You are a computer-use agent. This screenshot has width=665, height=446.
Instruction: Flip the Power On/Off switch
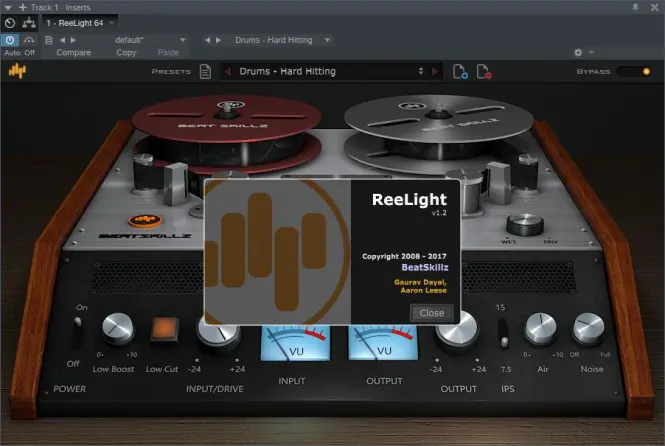pos(78,333)
